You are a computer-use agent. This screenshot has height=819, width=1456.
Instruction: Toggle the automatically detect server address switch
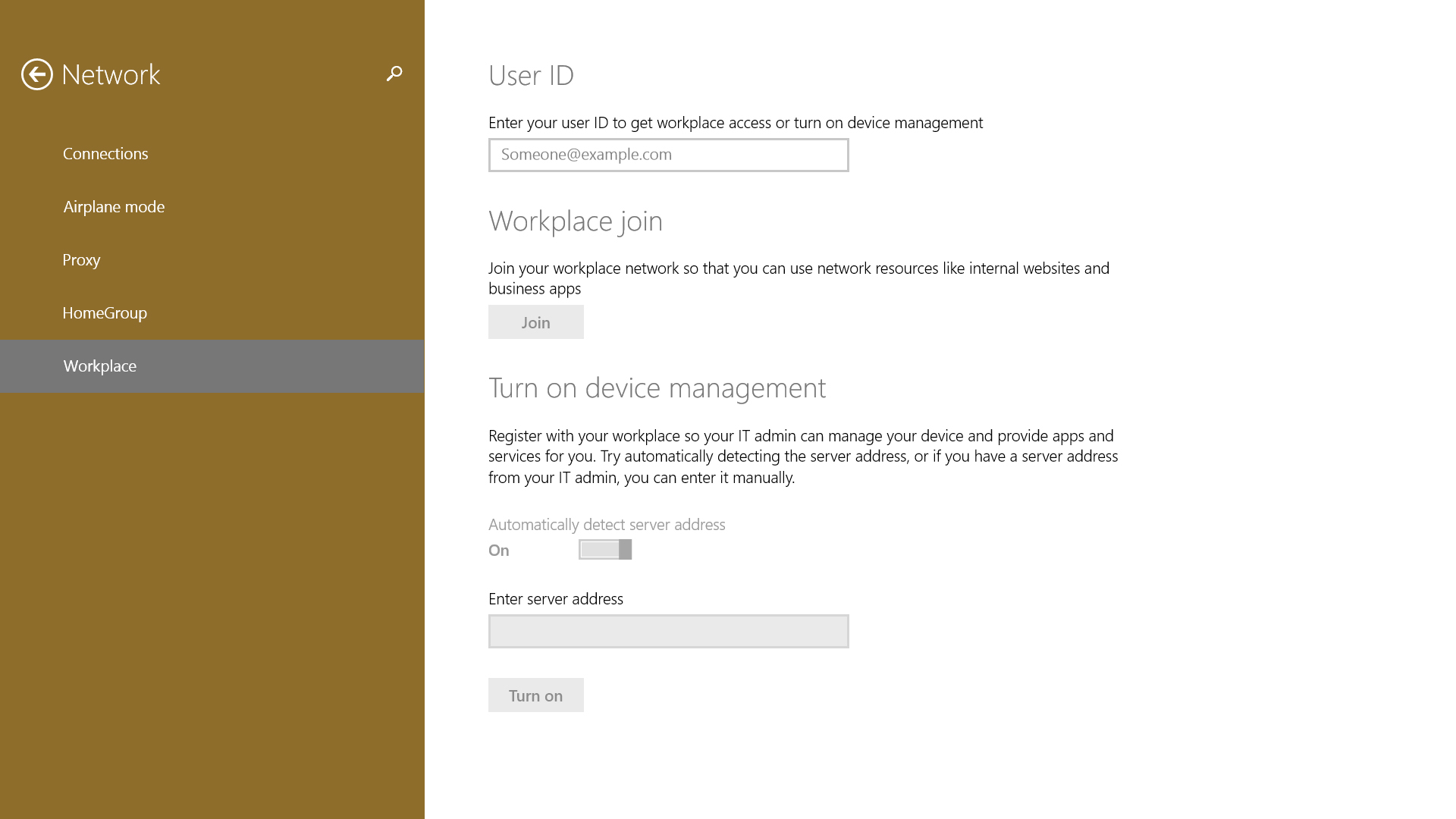pyautogui.click(x=605, y=549)
